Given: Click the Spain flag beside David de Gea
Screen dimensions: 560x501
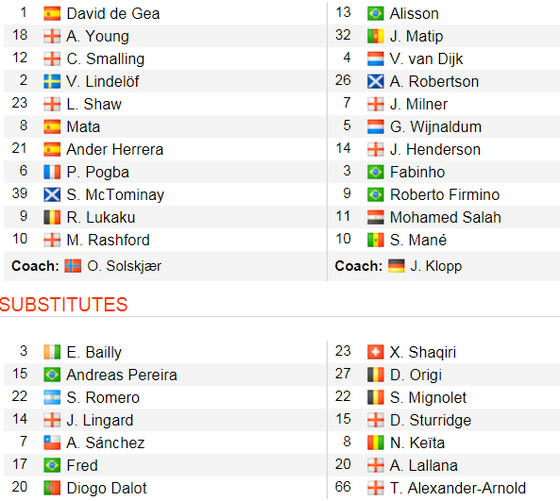Looking at the screenshot, I should (52, 14).
